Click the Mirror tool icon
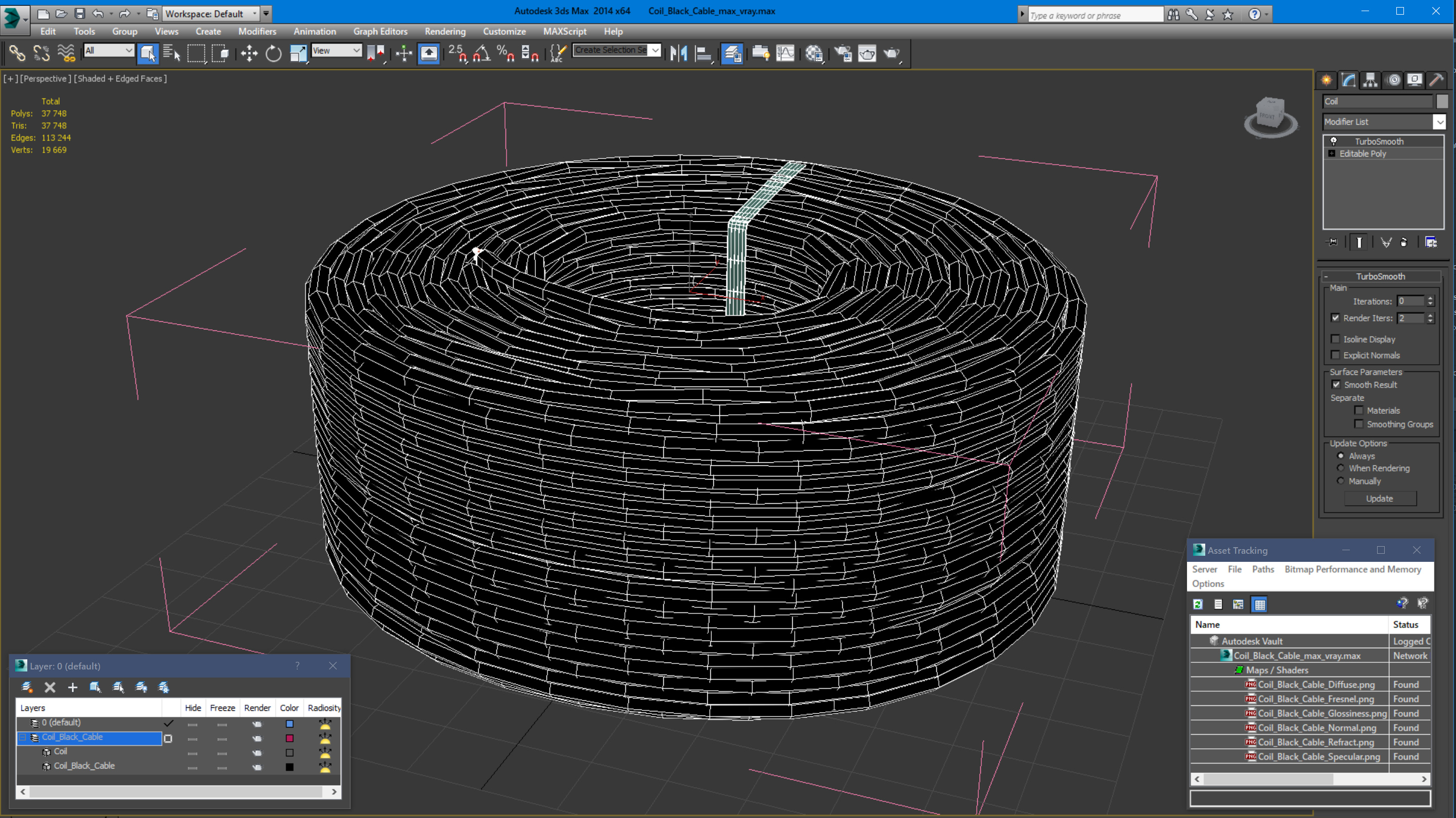Image resolution: width=1456 pixels, height=818 pixels. (678, 53)
